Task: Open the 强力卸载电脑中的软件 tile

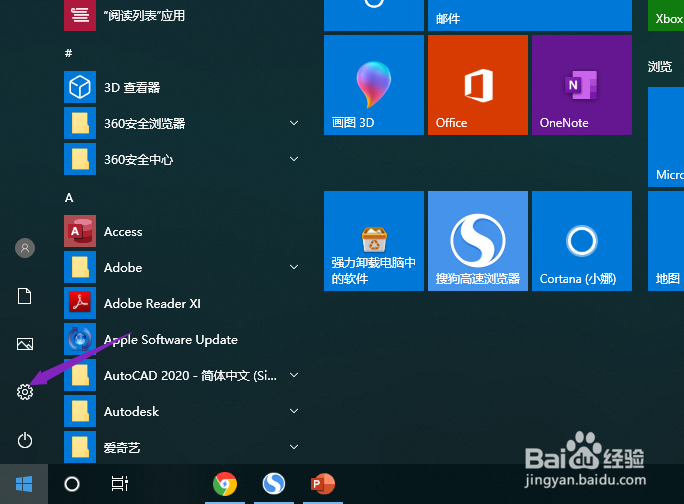Action: point(374,241)
